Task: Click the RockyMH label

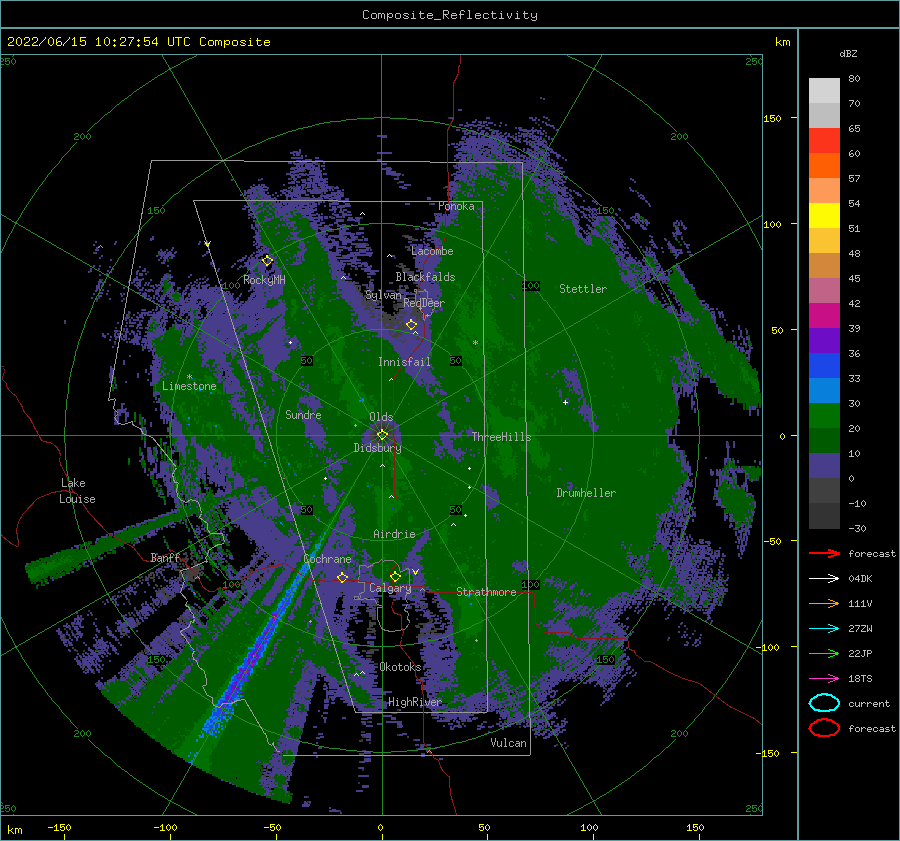Action: pos(264,280)
